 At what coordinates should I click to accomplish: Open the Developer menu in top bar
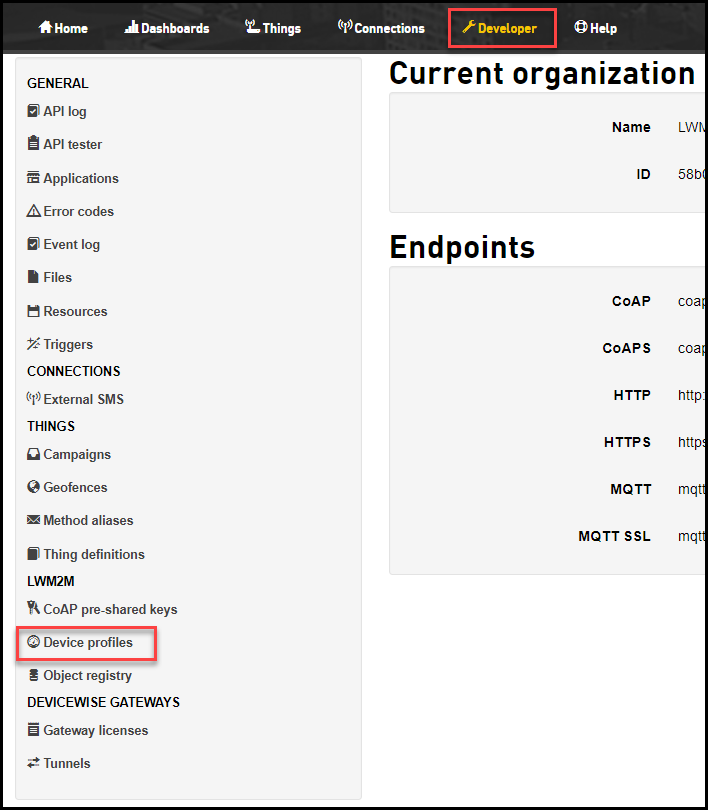[499, 28]
